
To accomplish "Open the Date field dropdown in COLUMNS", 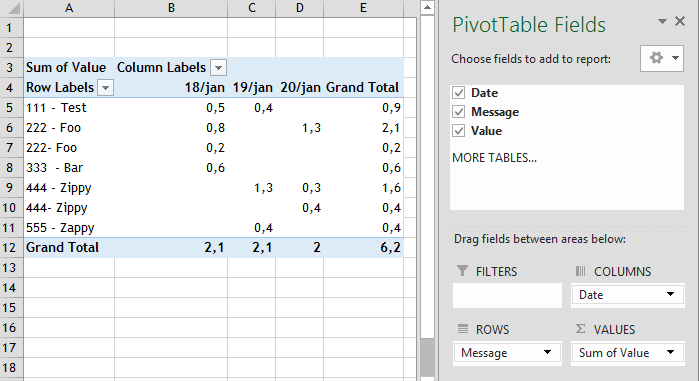I will (670, 294).
